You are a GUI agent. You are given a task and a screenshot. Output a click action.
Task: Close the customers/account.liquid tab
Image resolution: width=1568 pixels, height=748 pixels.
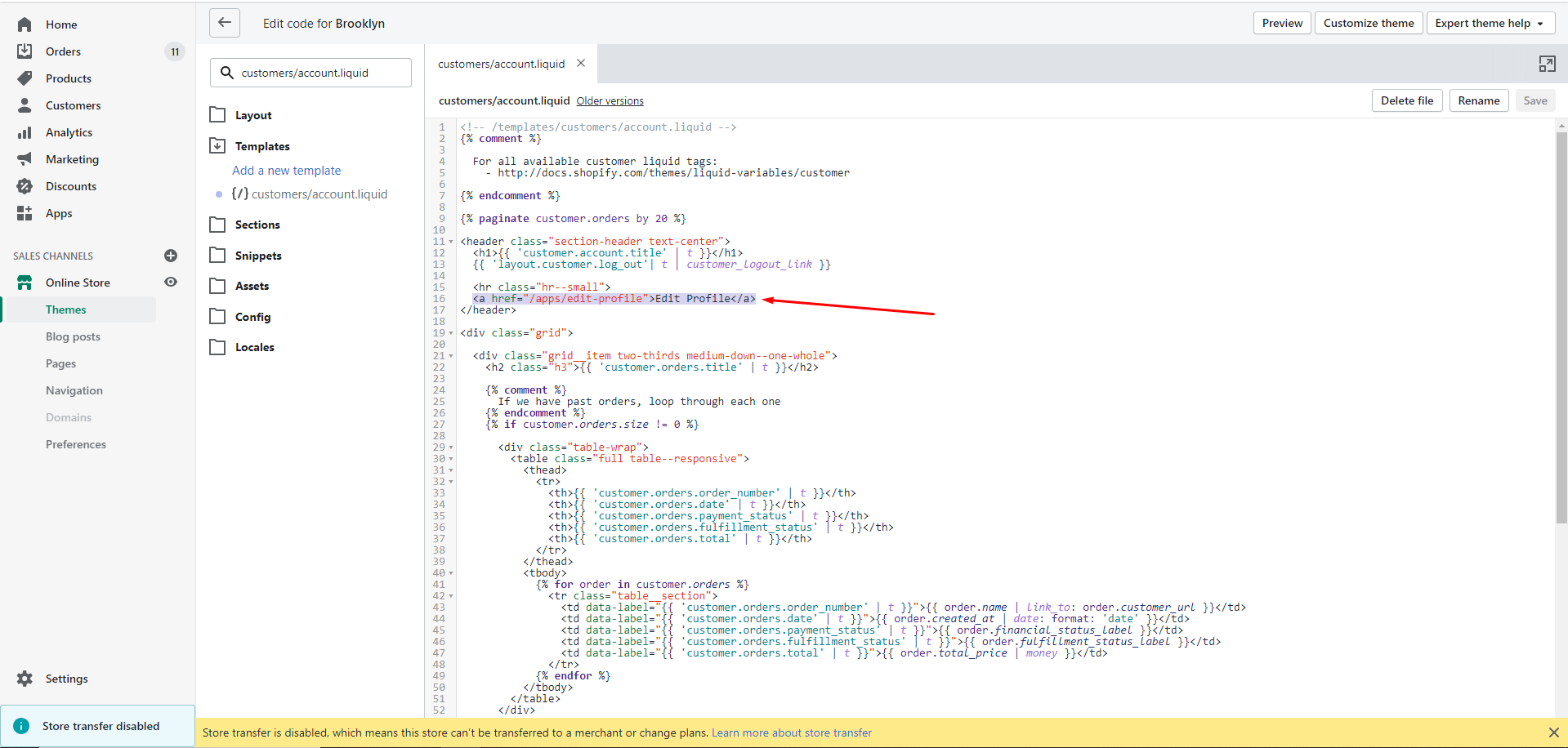(581, 63)
